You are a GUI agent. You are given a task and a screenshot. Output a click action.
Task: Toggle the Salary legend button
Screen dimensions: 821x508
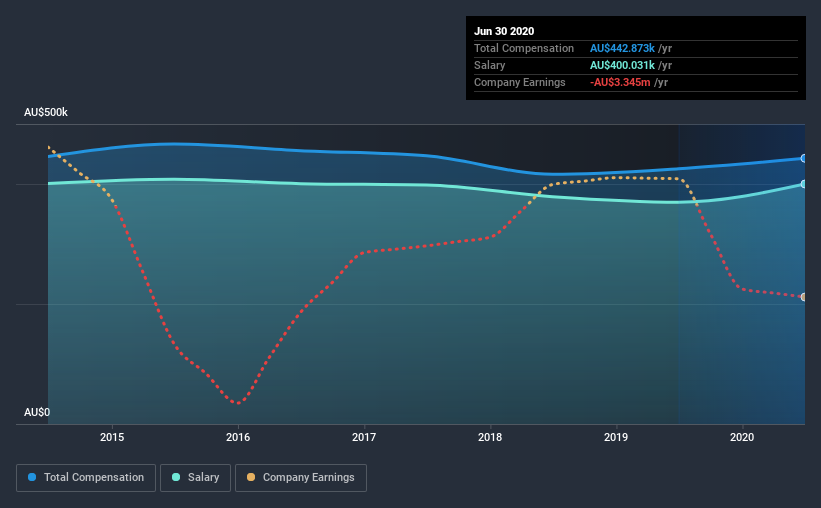[195, 478]
